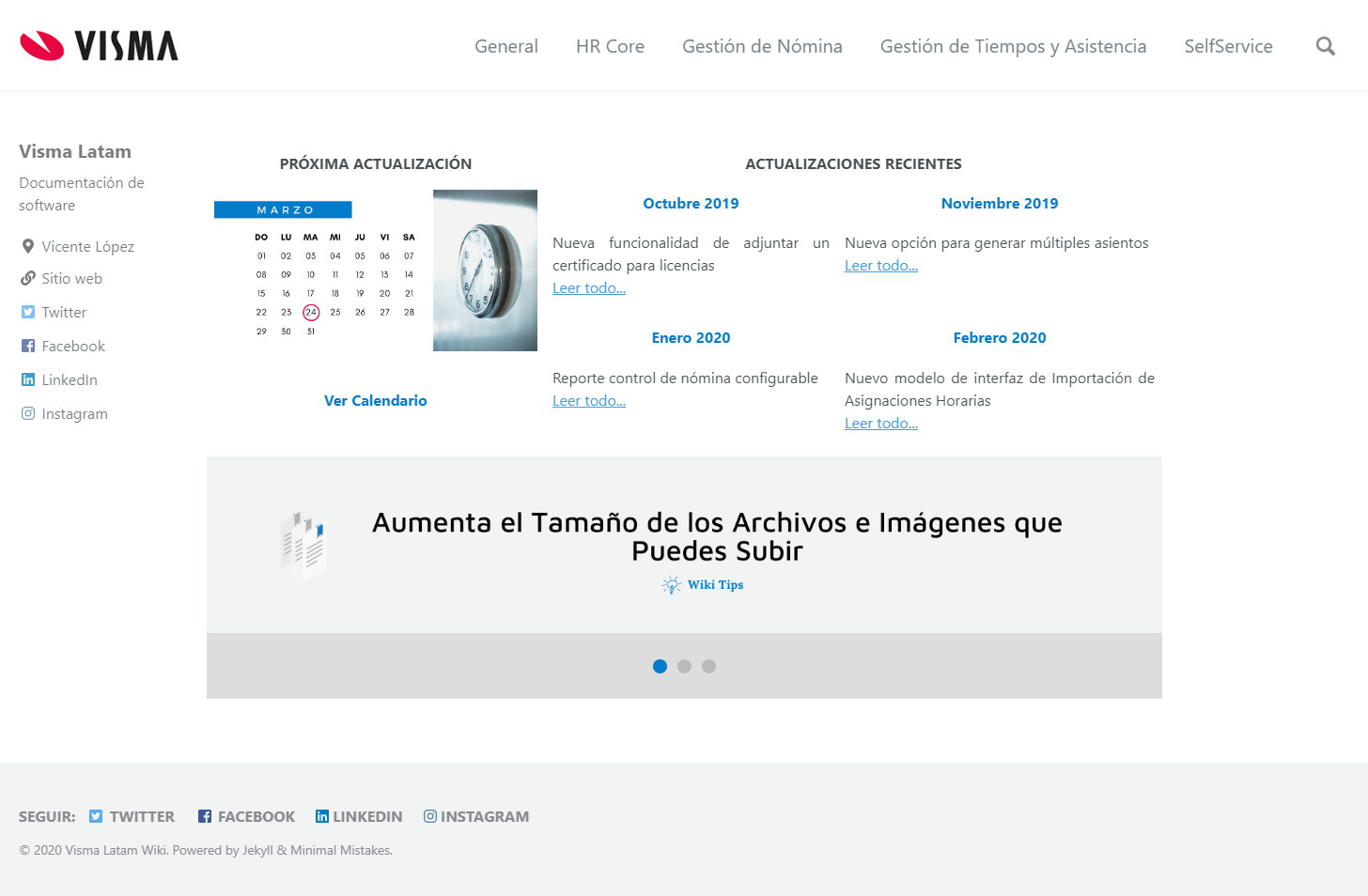Click the footer LinkedIn icon

click(322, 816)
